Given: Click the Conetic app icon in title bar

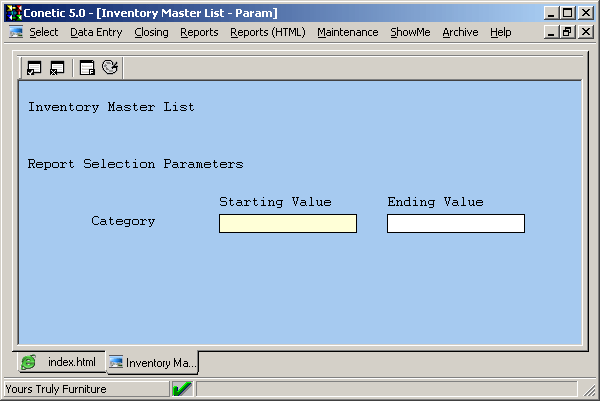Looking at the screenshot, I should pos(13,13).
